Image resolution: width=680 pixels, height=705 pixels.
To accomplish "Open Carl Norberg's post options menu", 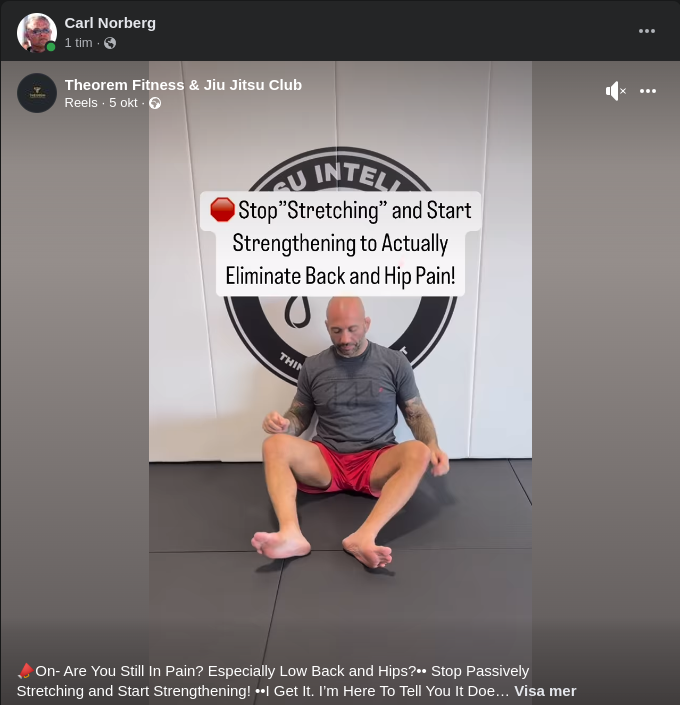I will 647,31.
